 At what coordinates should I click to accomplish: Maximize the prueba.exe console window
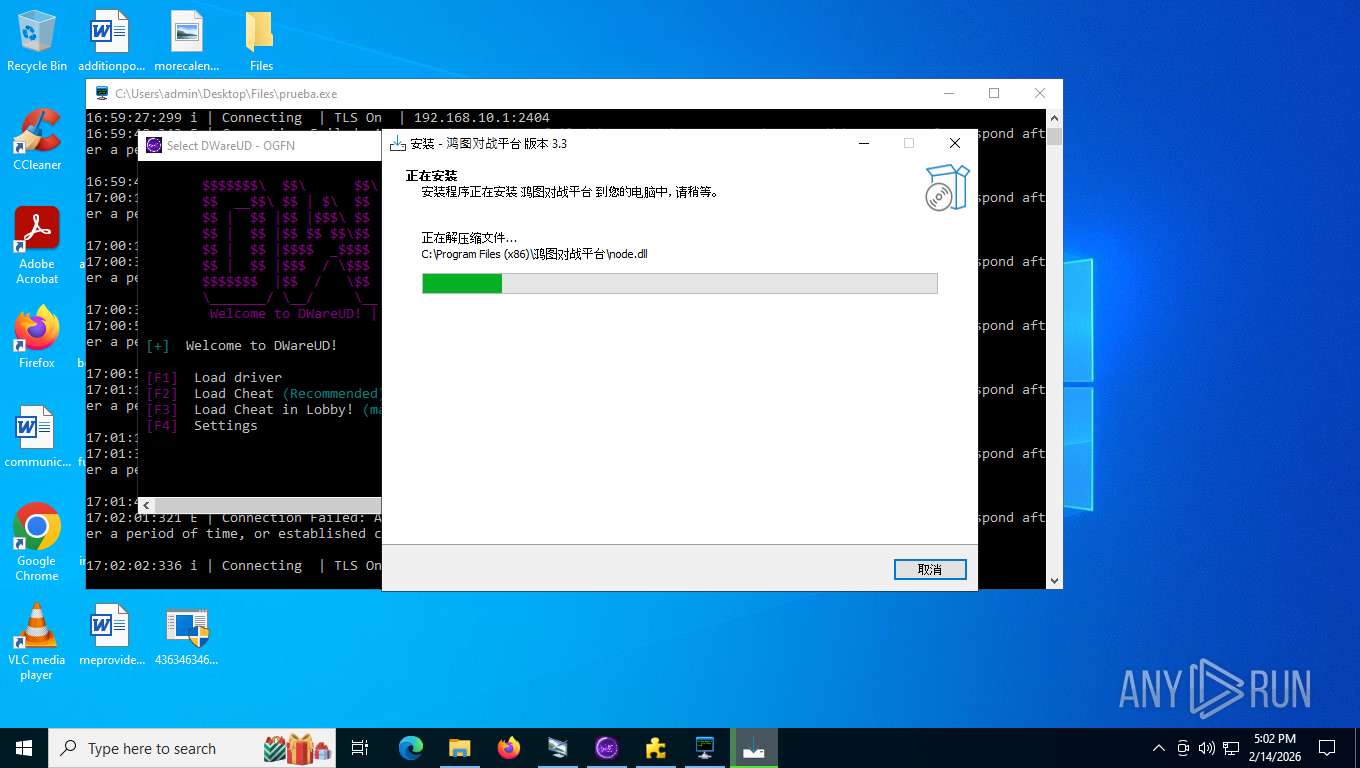tap(994, 93)
